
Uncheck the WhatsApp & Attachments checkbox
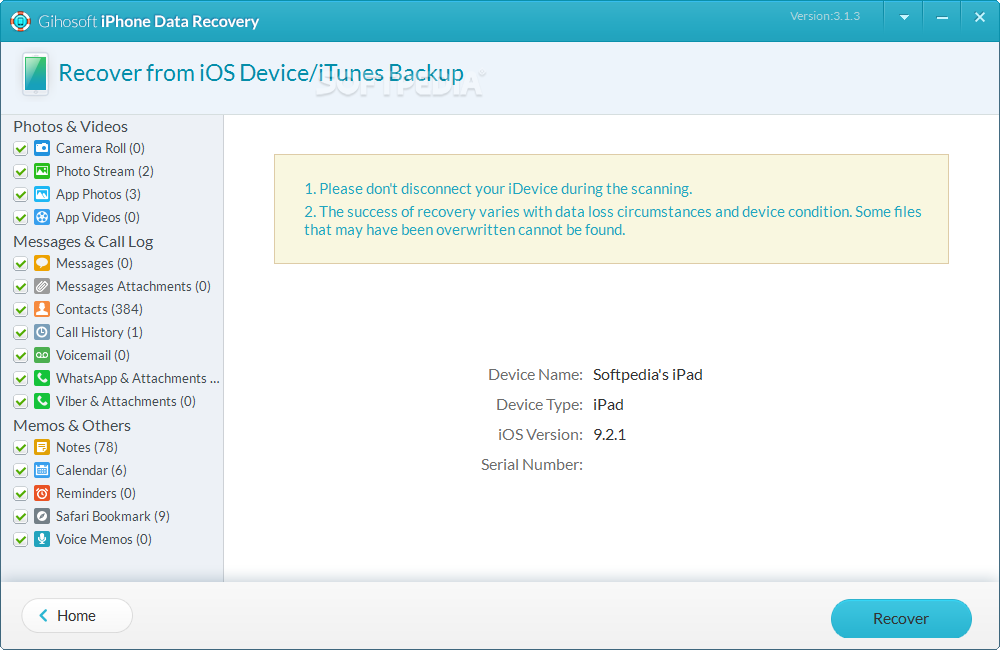(20, 378)
